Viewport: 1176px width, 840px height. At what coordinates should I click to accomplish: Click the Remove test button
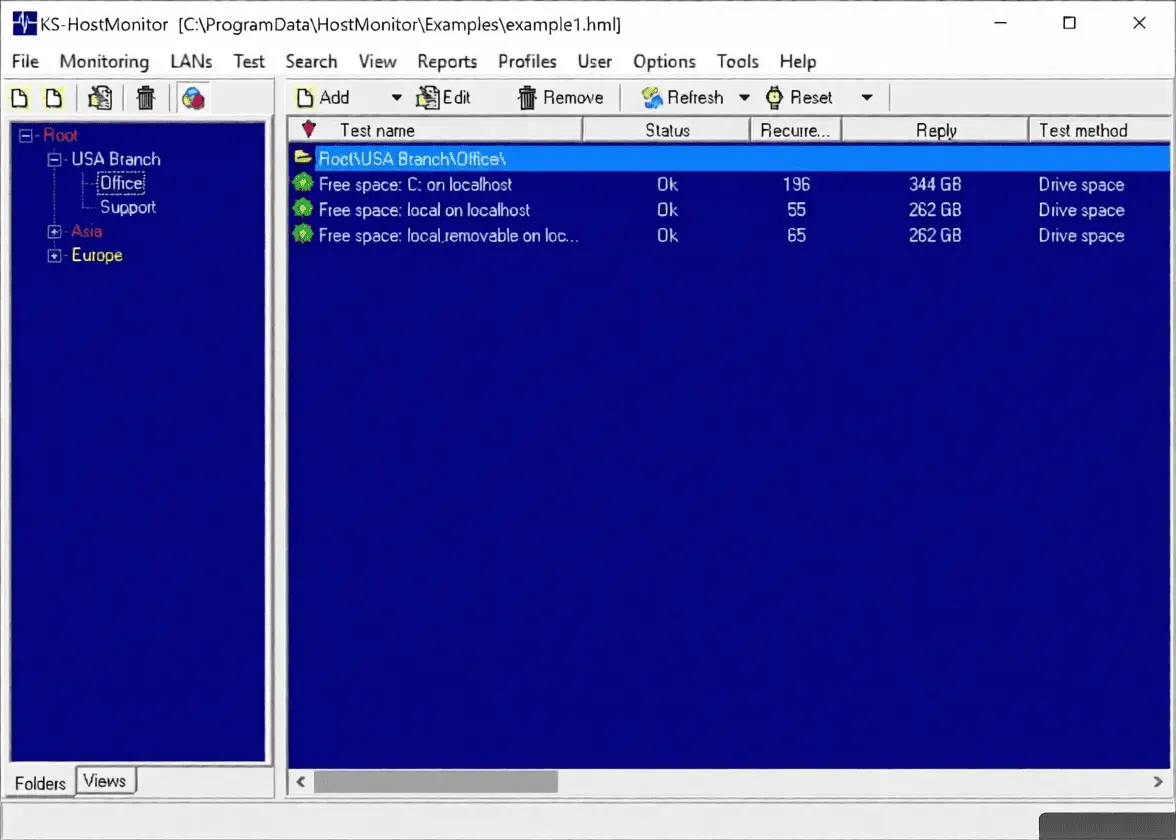[x=560, y=98]
